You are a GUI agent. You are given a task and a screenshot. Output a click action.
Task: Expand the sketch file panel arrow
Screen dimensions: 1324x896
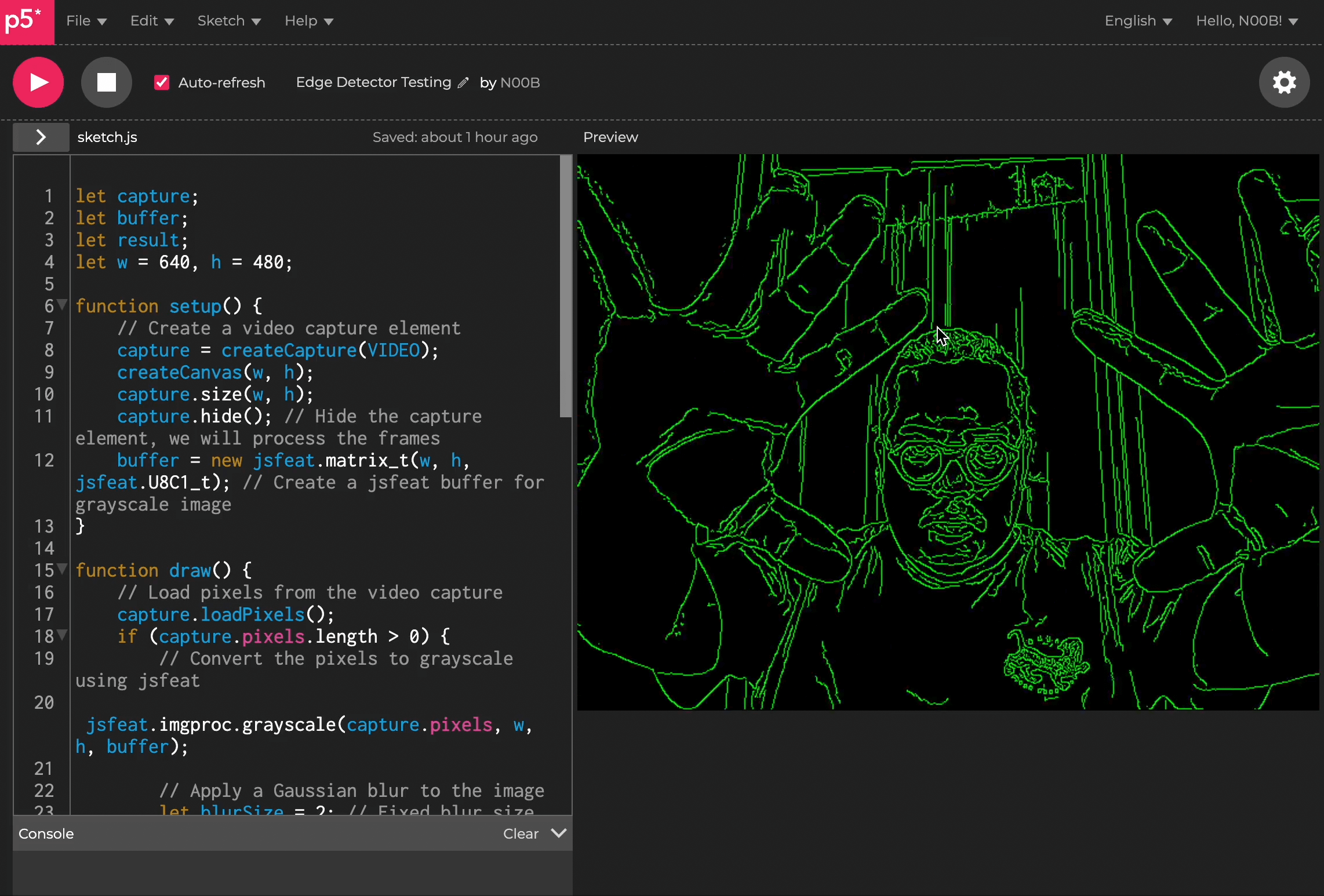pyautogui.click(x=41, y=137)
